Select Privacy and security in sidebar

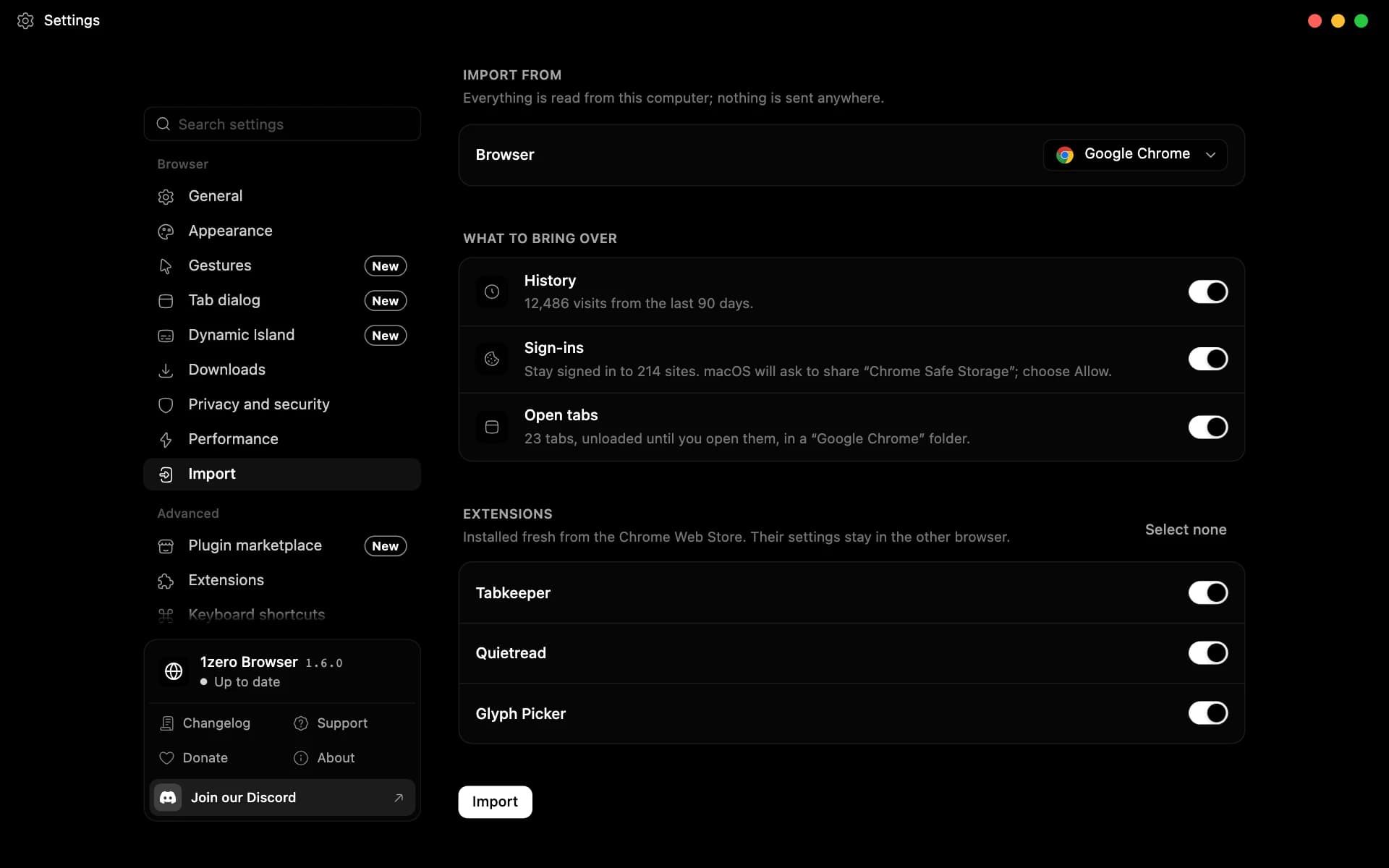point(282,404)
